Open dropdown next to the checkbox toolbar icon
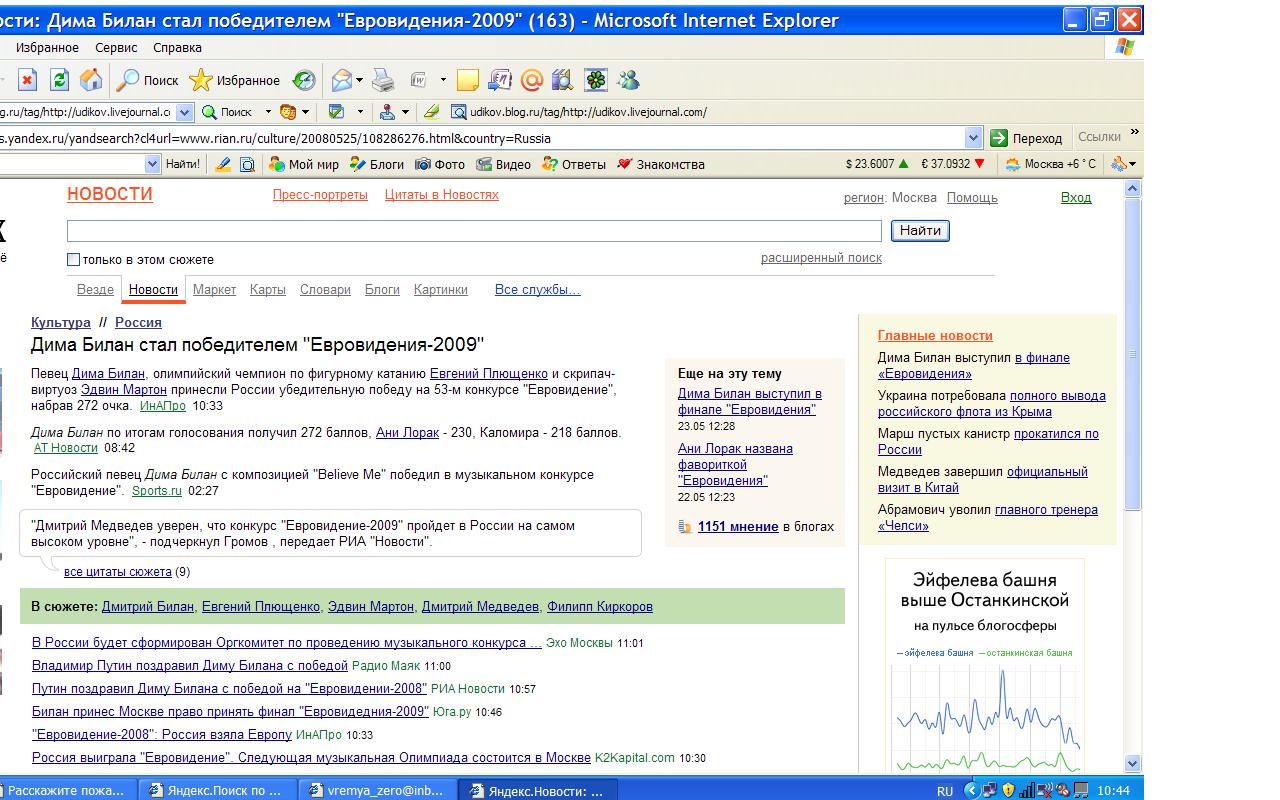The height and width of the screenshot is (800, 1280). click(358, 112)
